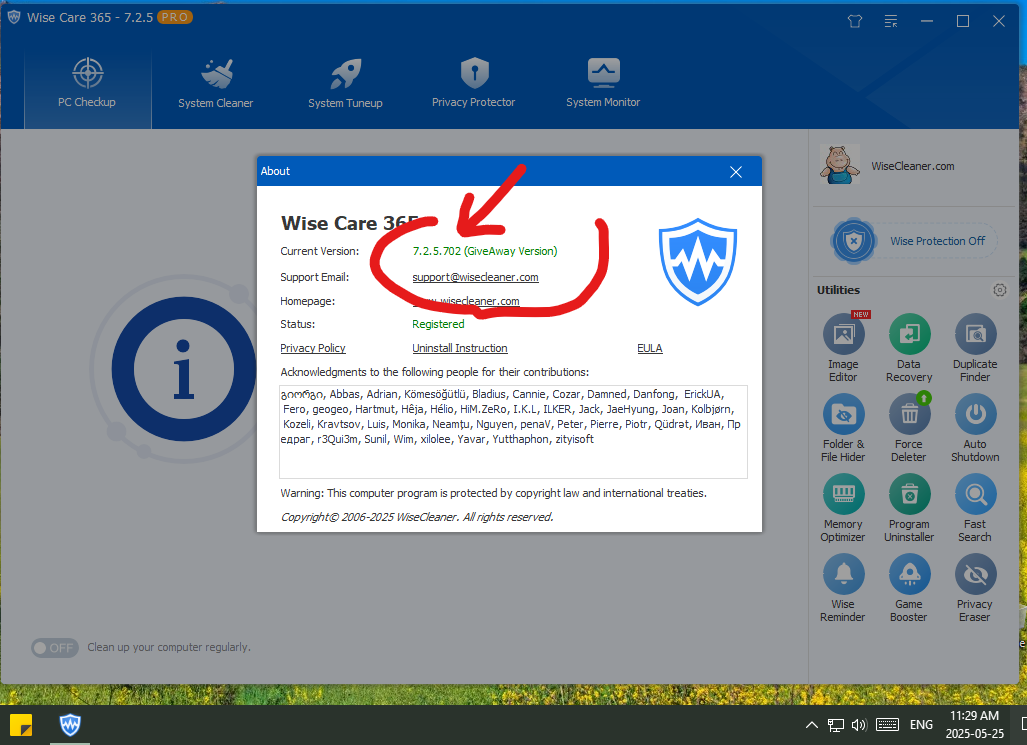The width and height of the screenshot is (1027, 745).
Task: Click the copyright 2006-2025 WiseCleaner text
Action: (x=417, y=517)
